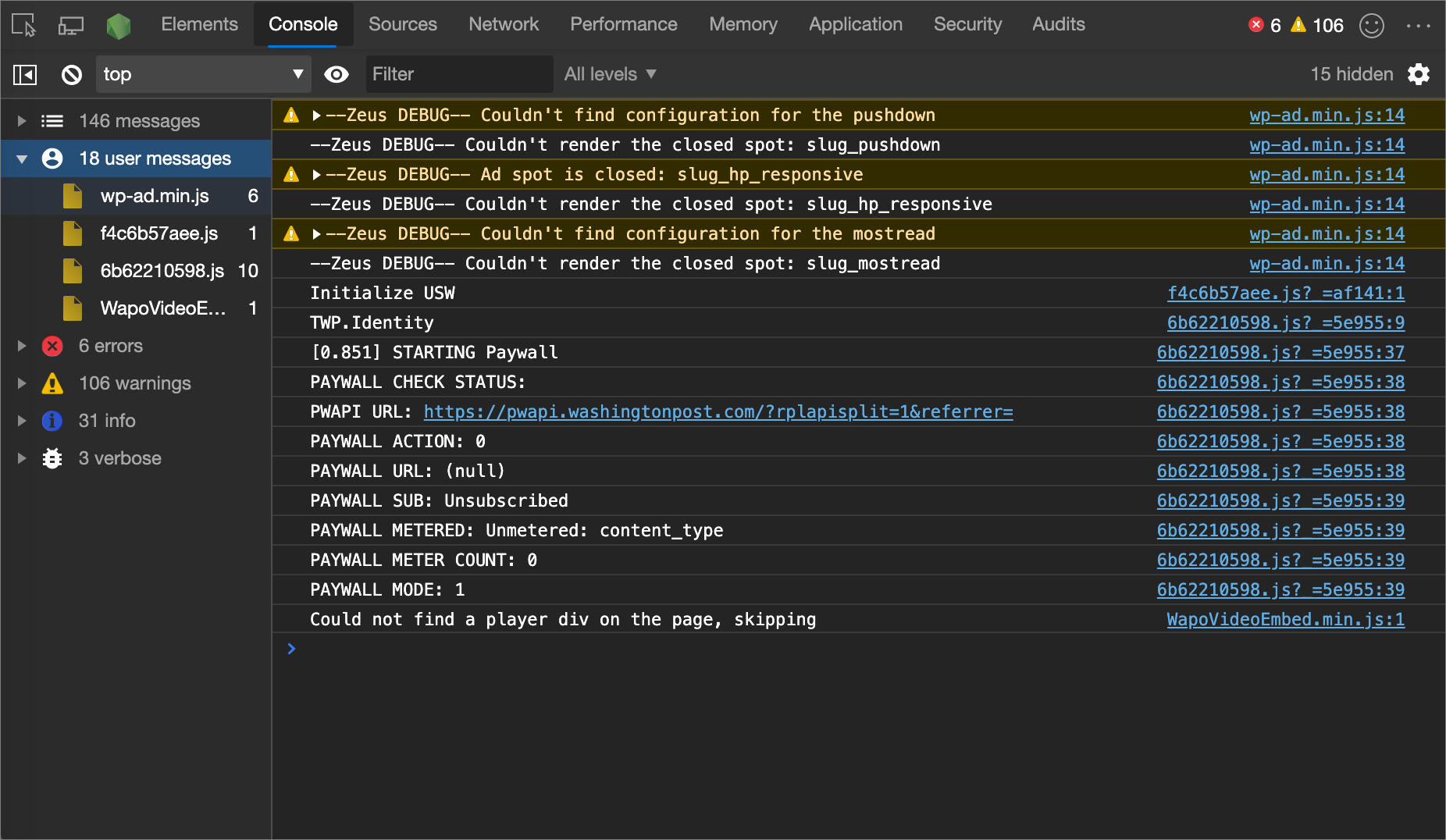Click the red X icon beside 6 errors
Screen dimensions: 1446x840
pyautogui.click(x=52, y=346)
